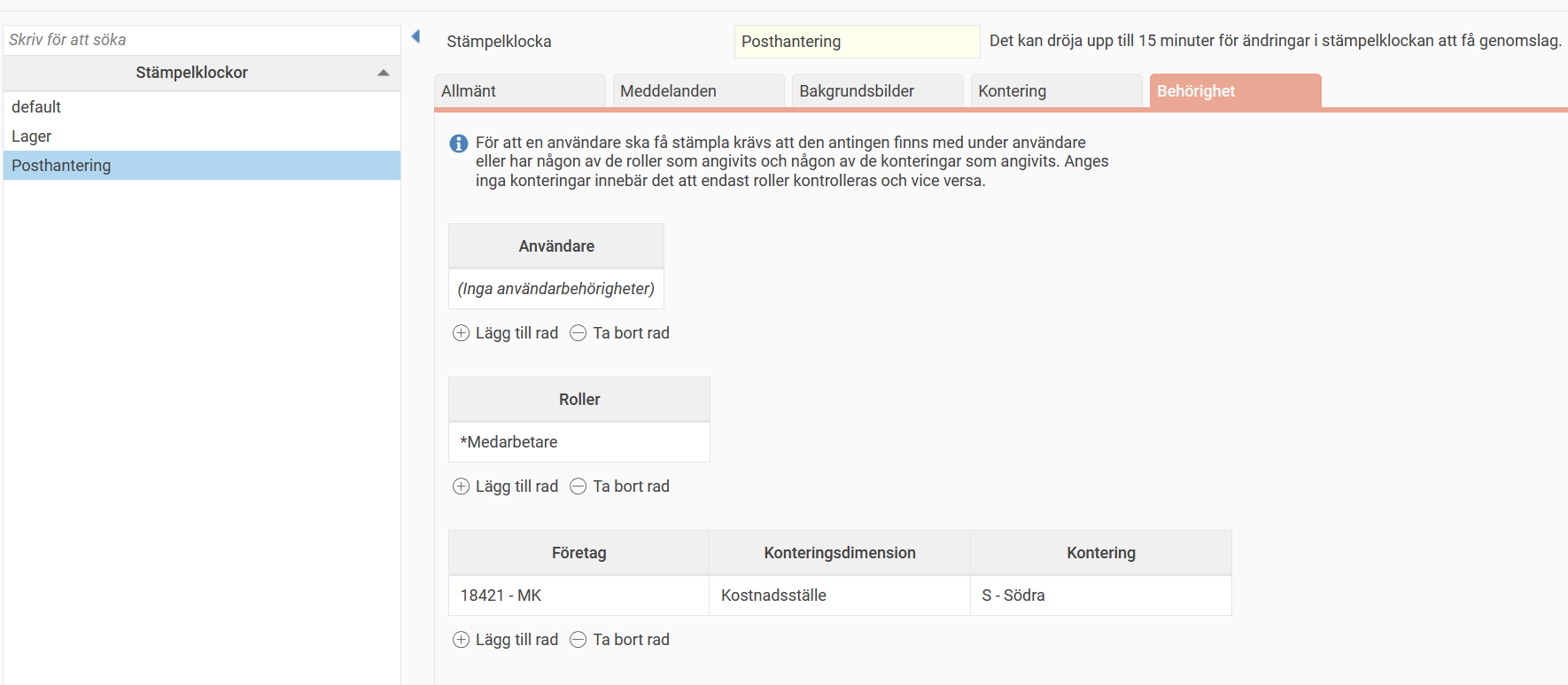Open the Kostnadsställe dimension cell
Image resolution: width=1568 pixels, height=685 pixels.
tap(839, 595)
